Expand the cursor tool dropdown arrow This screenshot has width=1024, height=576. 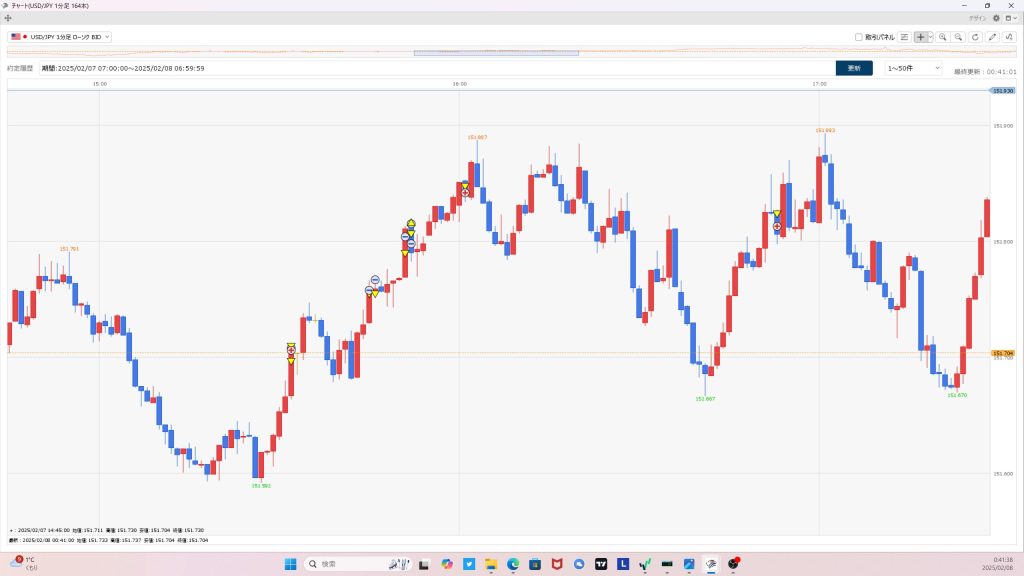pos(931,37)
